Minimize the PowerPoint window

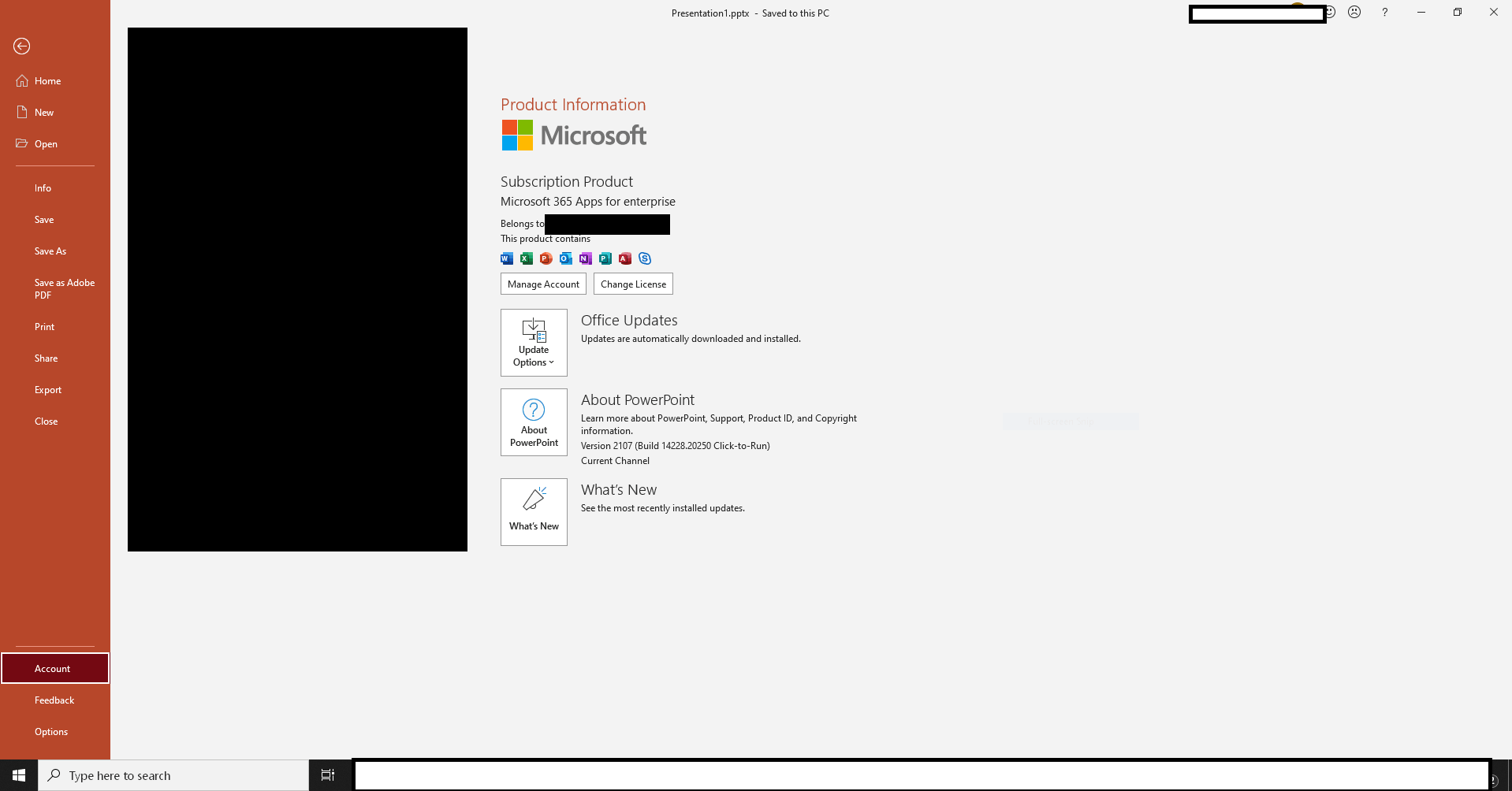point(1421,13)
